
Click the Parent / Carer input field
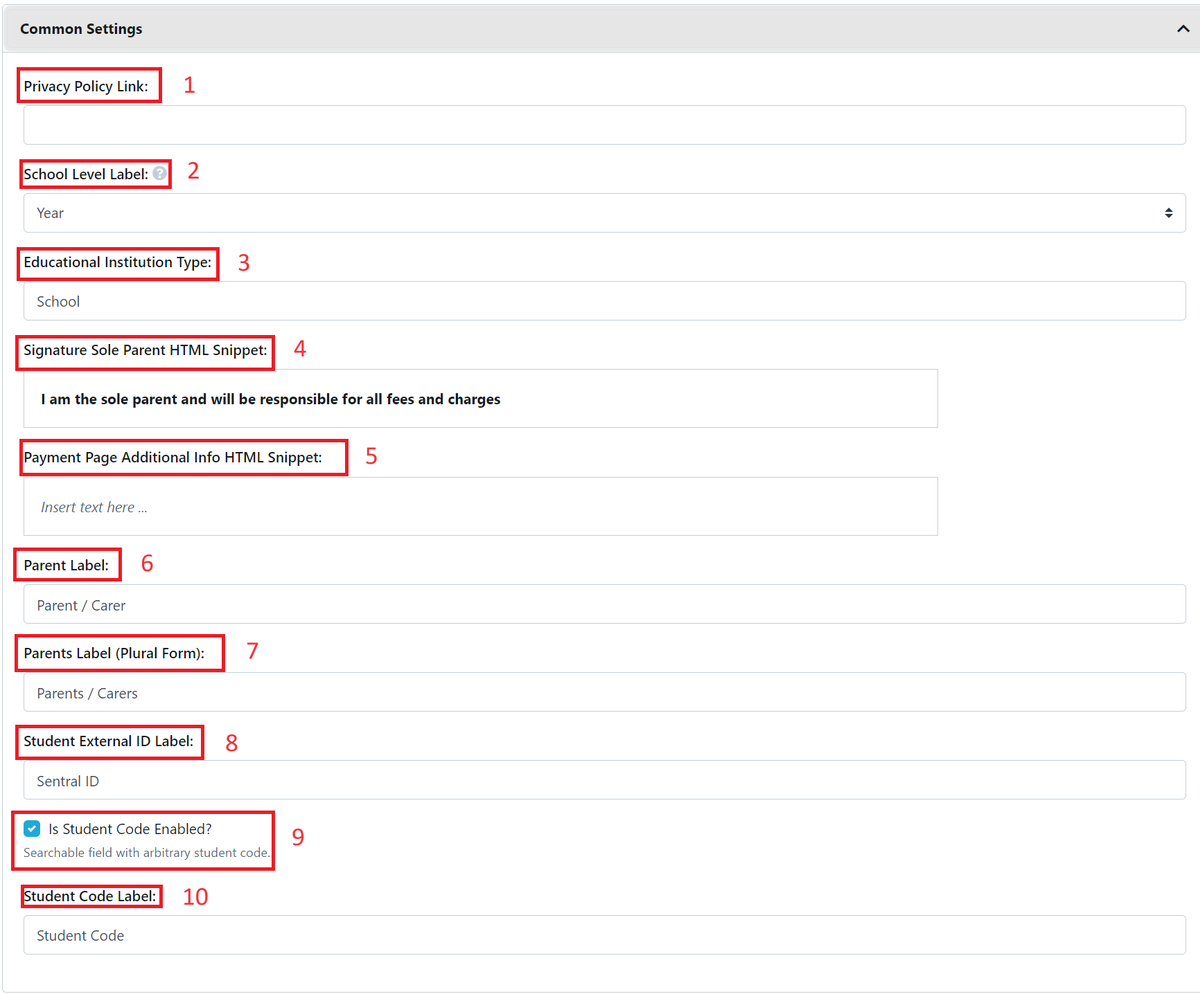(600, 603)
